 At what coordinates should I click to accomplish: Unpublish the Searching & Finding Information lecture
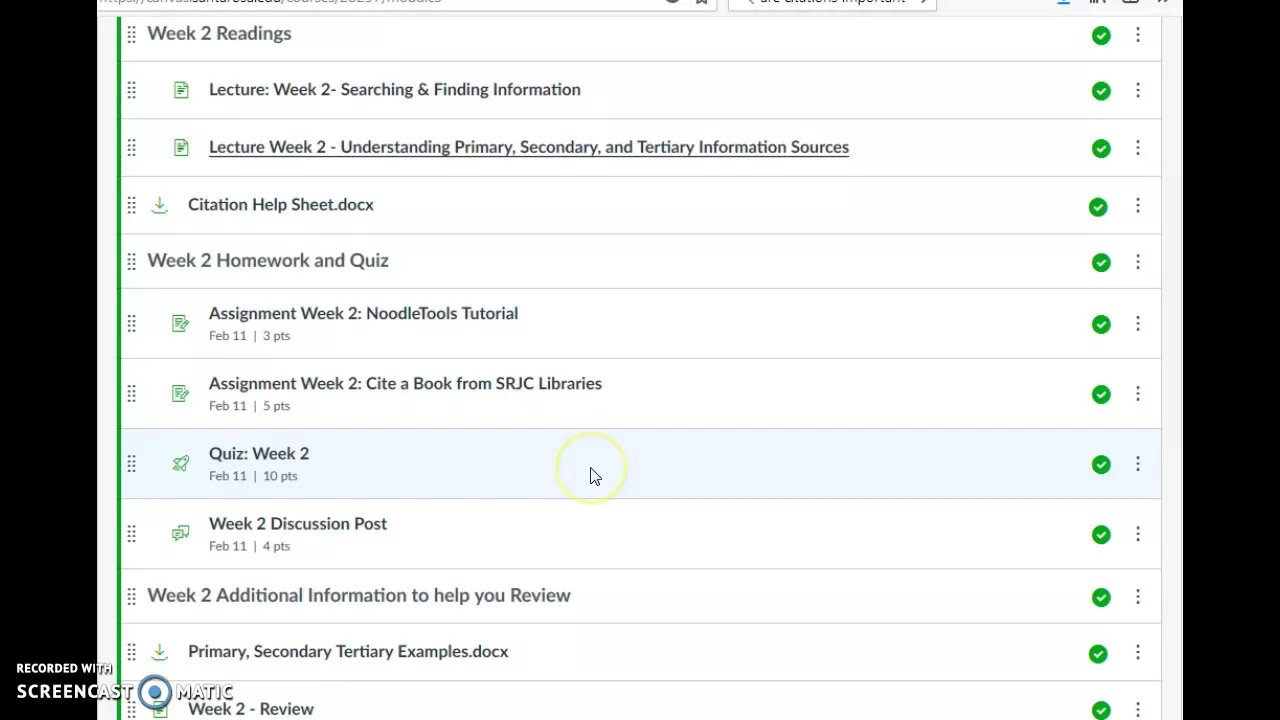pos(1101,91)
